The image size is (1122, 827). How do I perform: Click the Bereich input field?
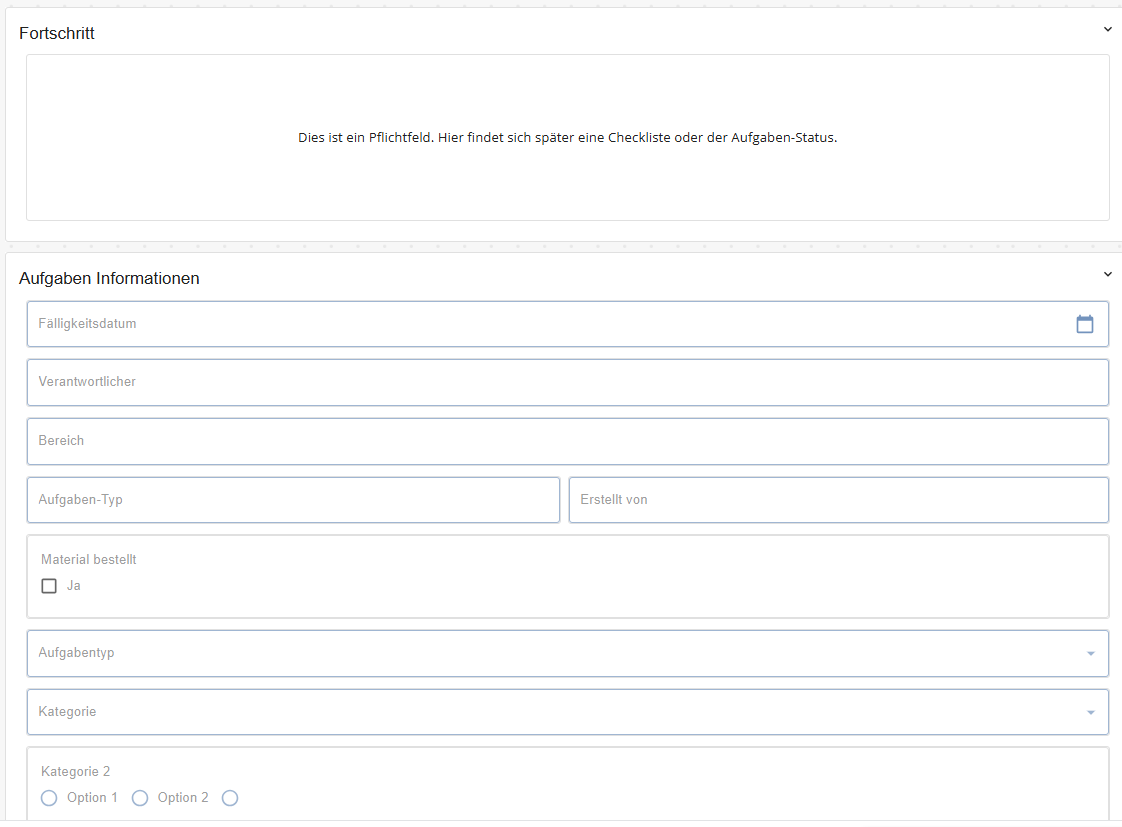click(567, 441)
